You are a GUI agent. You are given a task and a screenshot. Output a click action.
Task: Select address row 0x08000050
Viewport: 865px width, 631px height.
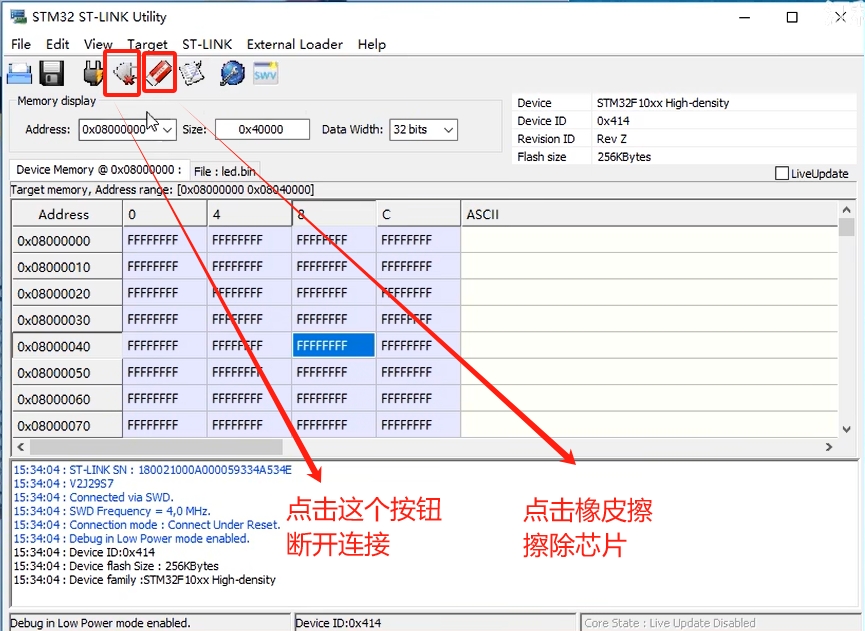click(x=67, y=373)
